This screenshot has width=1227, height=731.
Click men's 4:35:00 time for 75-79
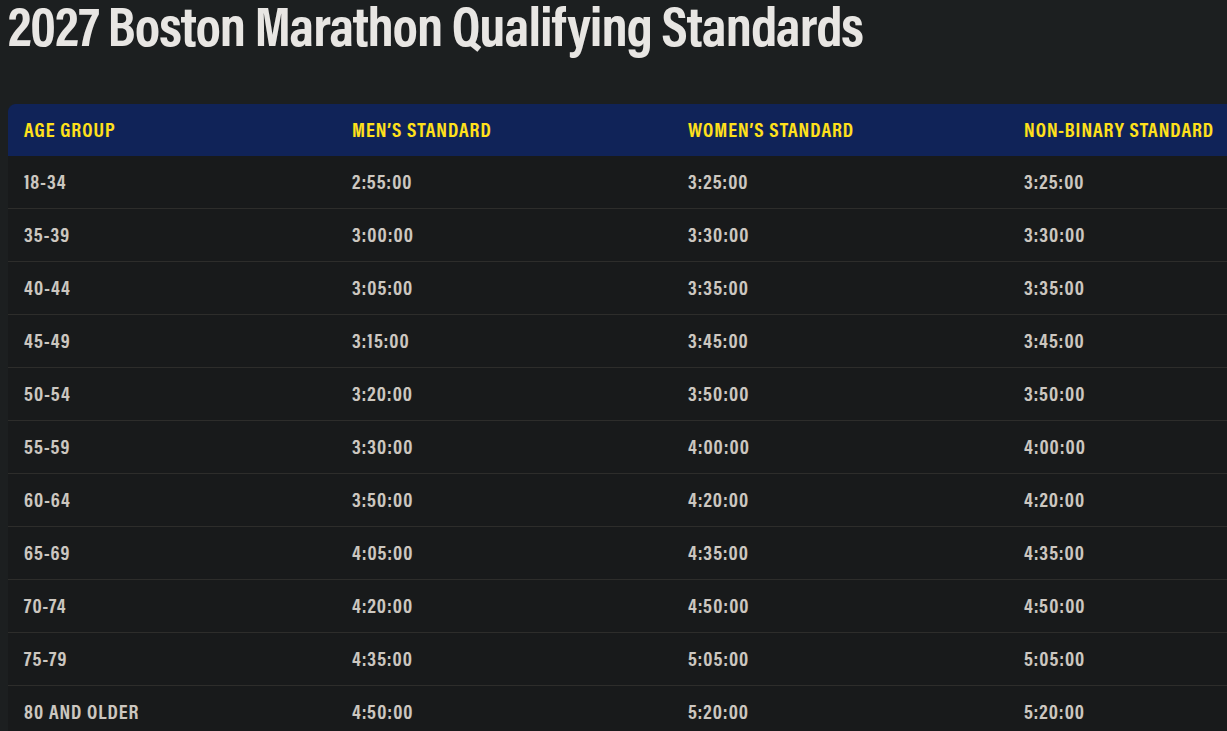click(x=382, y=660)
